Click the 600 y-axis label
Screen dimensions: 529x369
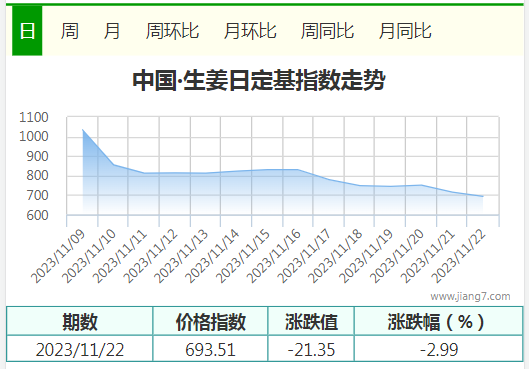(x=37, y=215)
